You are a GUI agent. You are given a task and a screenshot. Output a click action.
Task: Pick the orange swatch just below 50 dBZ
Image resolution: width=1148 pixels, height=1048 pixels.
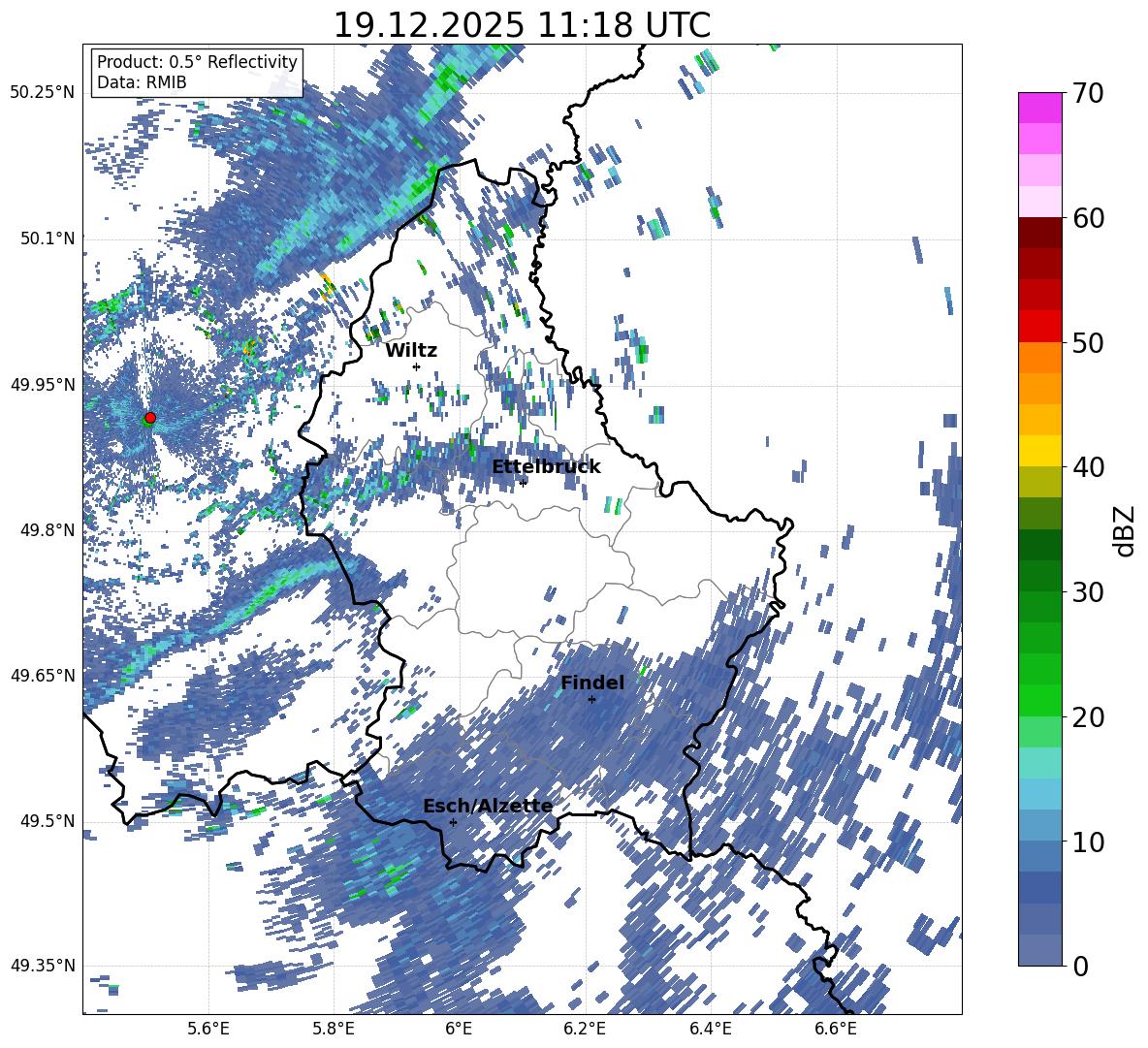point(1039,358)
